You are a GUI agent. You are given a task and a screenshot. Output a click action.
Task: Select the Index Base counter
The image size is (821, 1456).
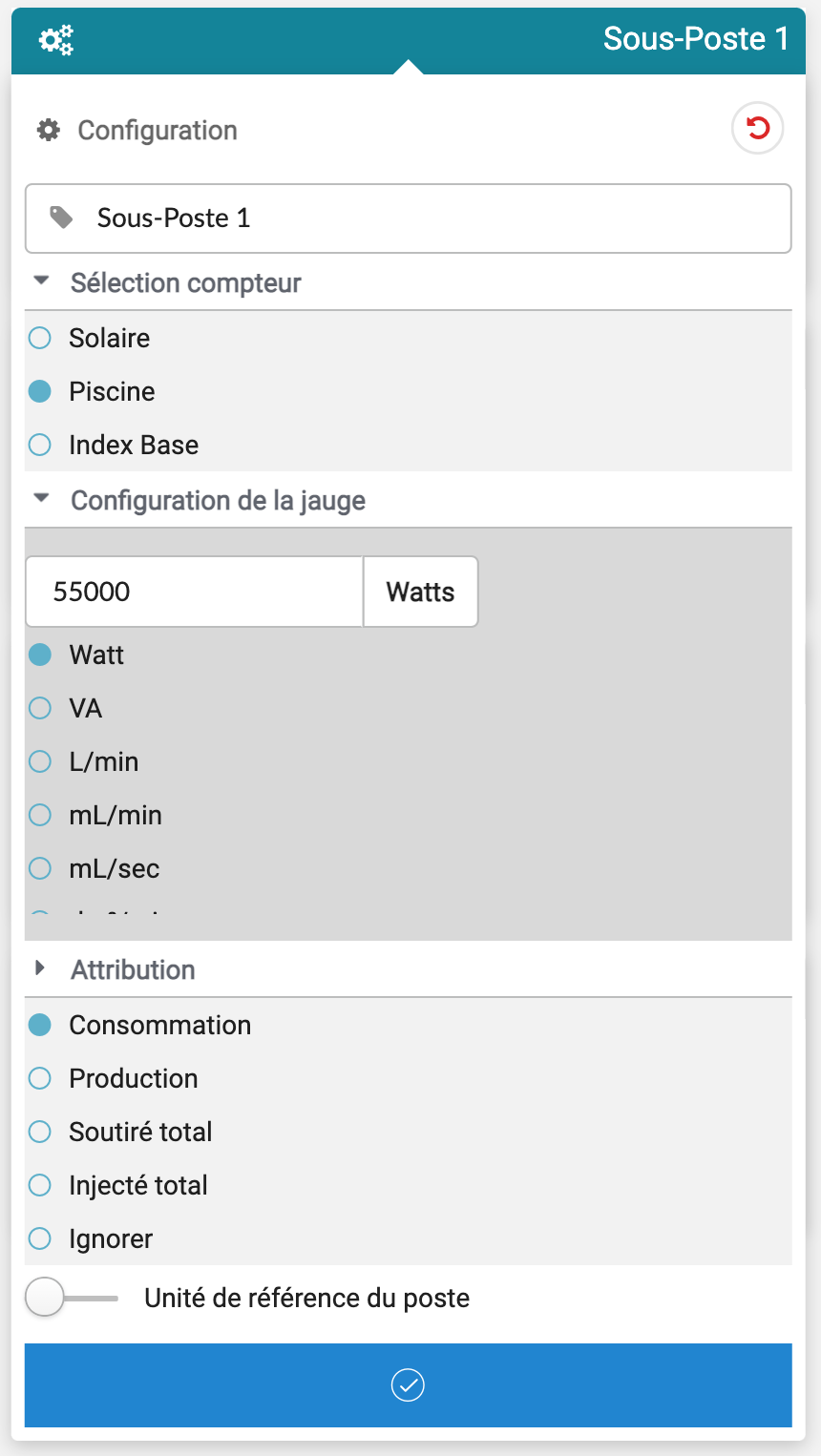coord(40,445)
